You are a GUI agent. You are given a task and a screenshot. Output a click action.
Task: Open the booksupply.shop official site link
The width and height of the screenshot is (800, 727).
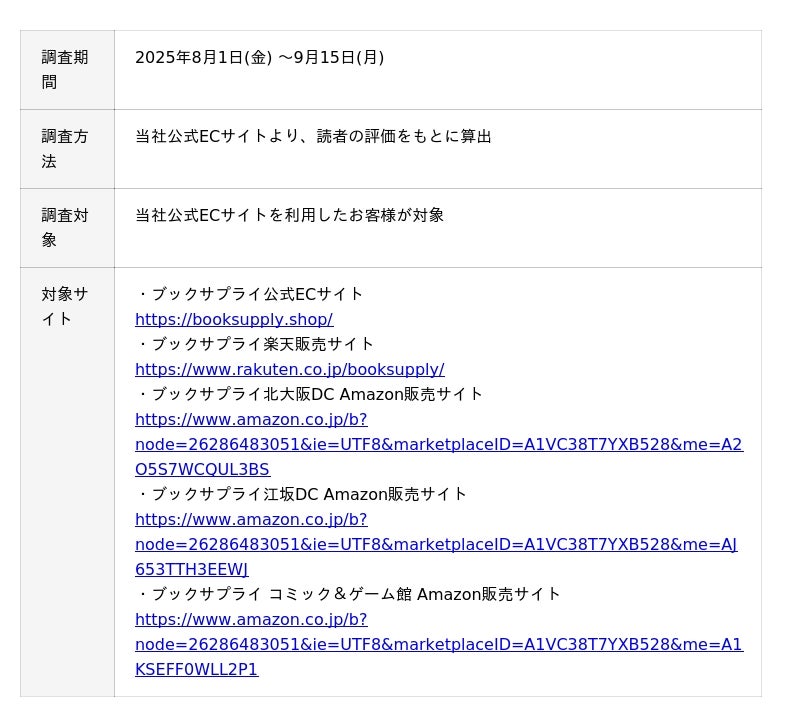click(234, 319)
